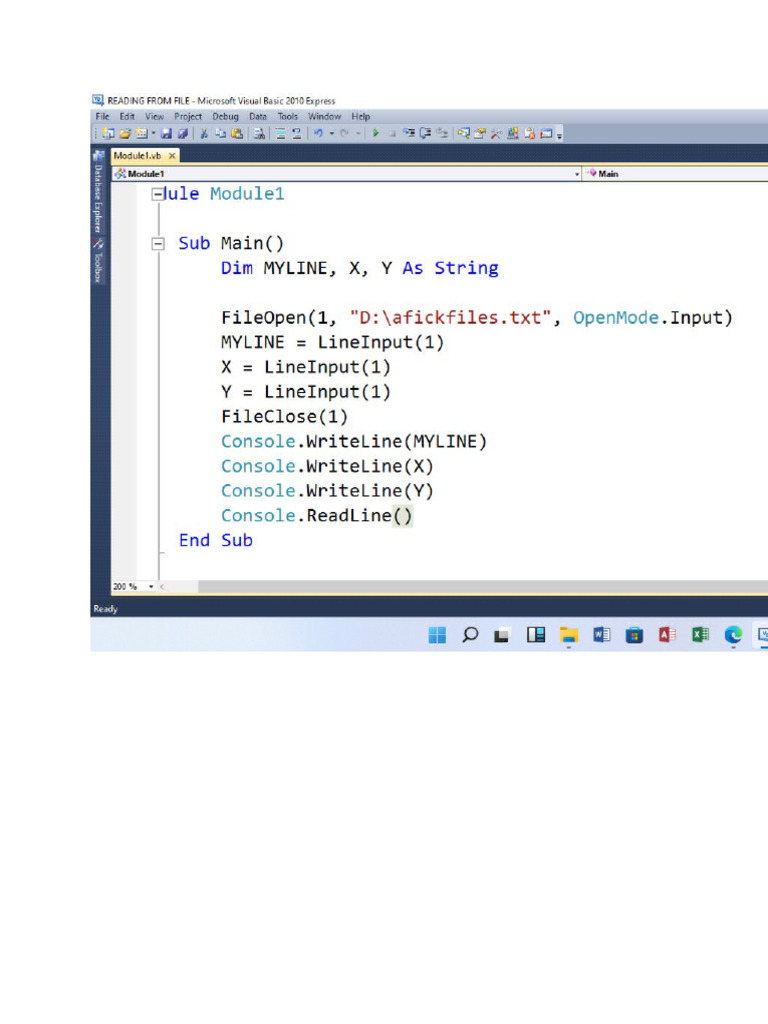The image size is (768, 1024).
Task: Open Microsoft Edge from the taskbar
Action: (733, 634)
